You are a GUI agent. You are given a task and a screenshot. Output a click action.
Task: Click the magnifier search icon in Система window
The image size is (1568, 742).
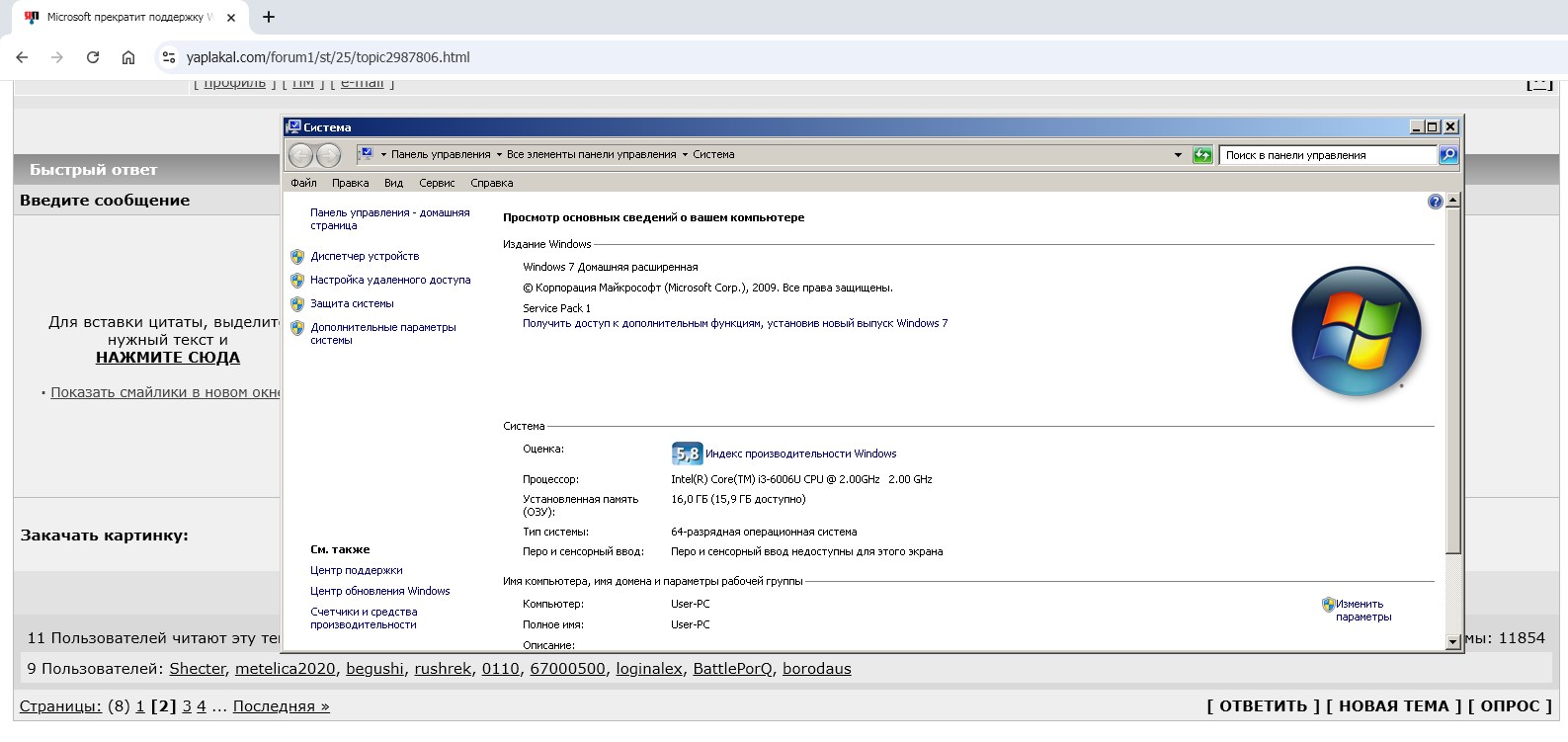pyautogui.click(x=1447, y=155)
